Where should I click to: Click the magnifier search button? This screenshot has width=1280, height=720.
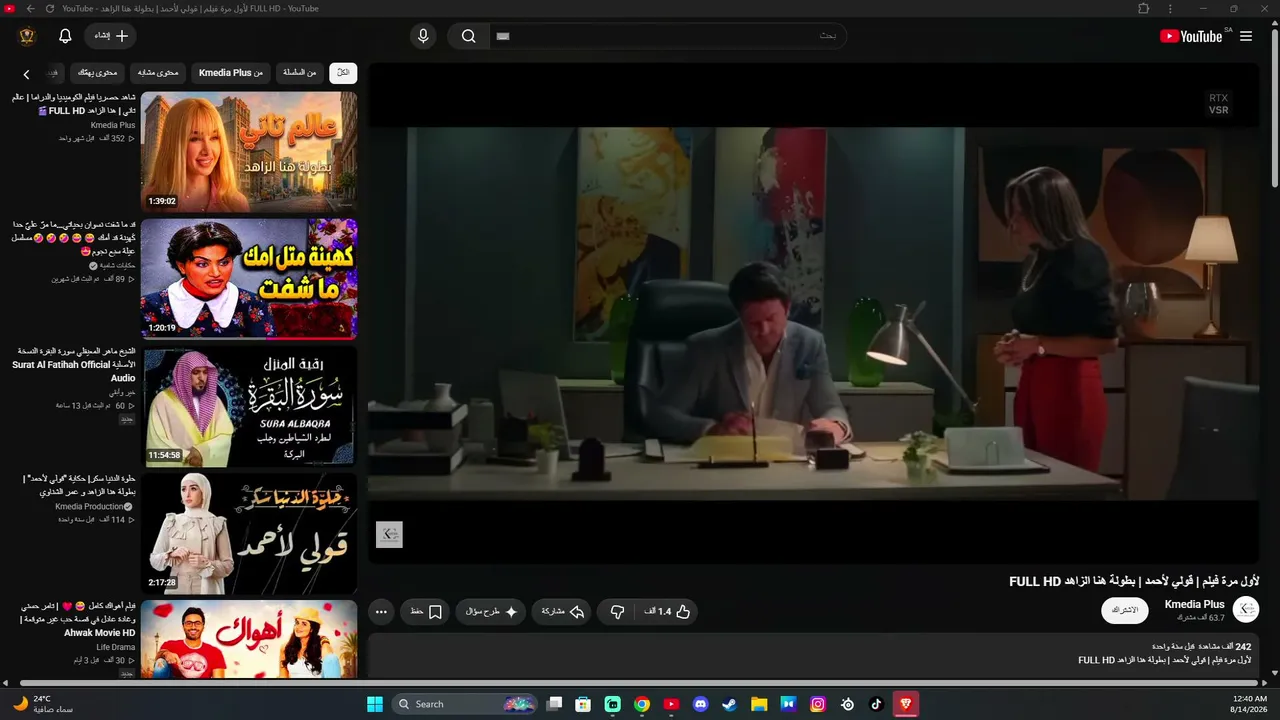tap(468, 36)
